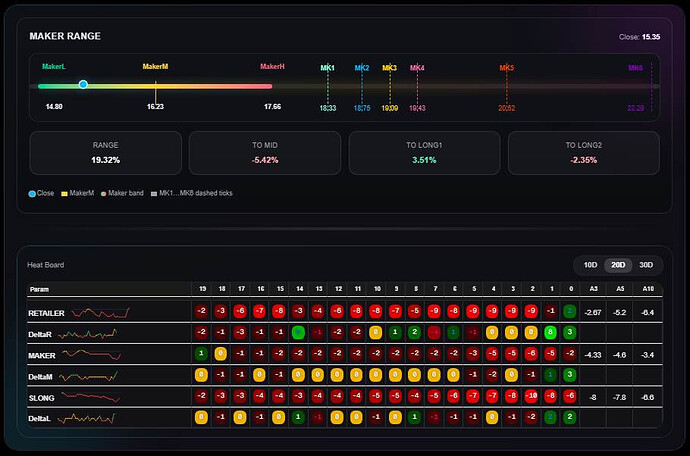The width and height of the screenshot is (690, 456).
Task: Click the MakerM yellow midpoint marker
Action: (x=155, y=92)
